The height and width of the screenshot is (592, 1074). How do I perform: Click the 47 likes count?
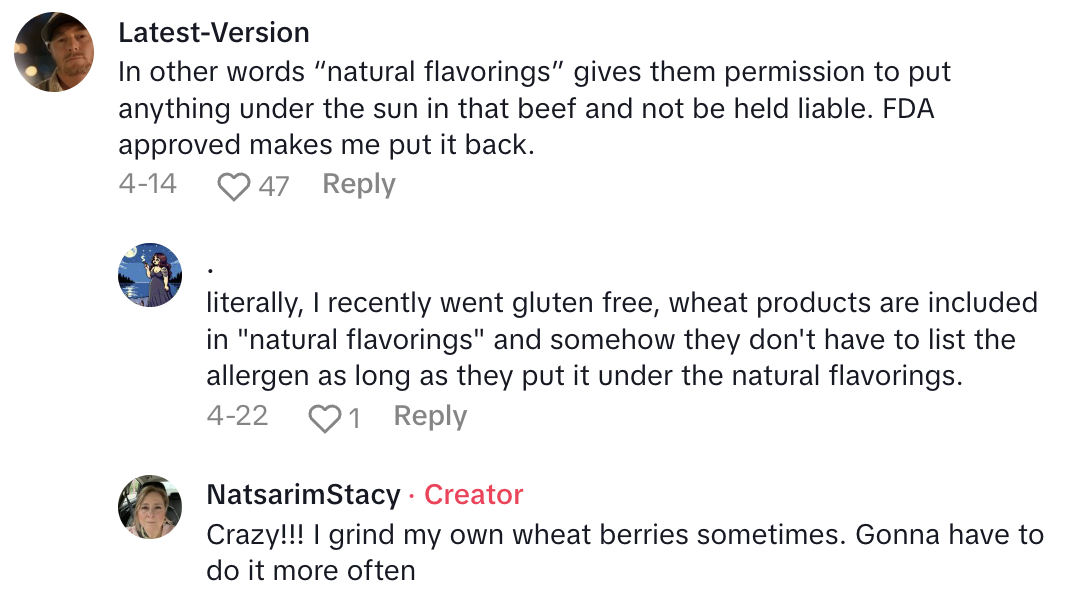[274, 186]
